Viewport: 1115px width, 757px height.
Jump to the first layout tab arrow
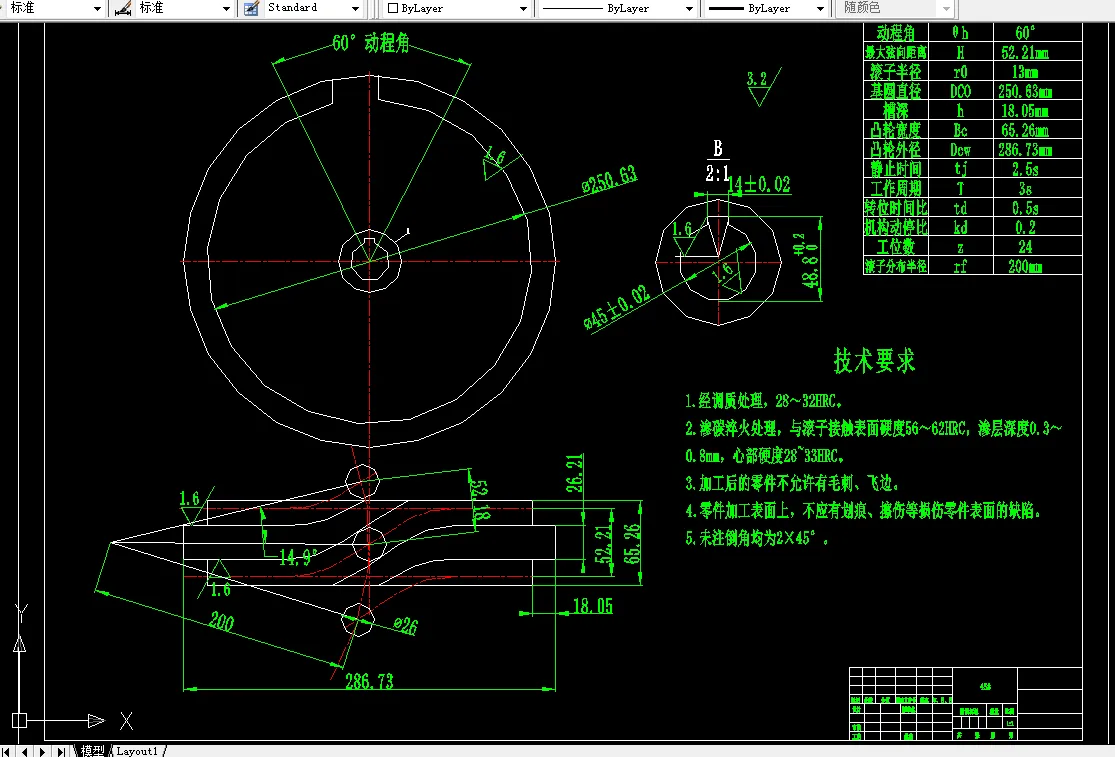click(x=7, y=751)
